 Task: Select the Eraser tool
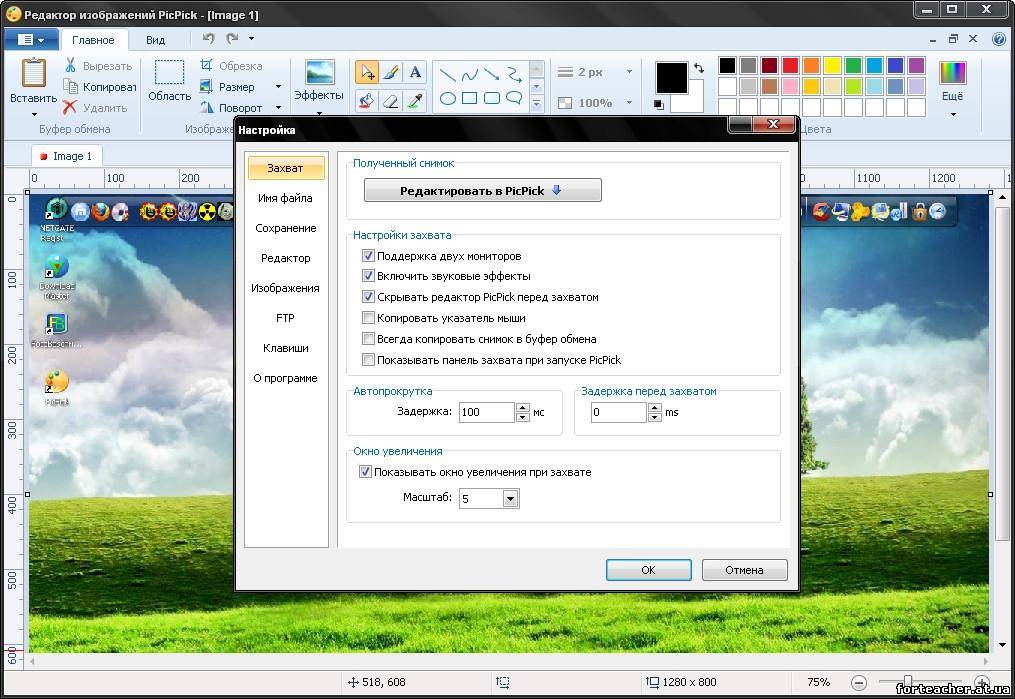pos(391,100)
